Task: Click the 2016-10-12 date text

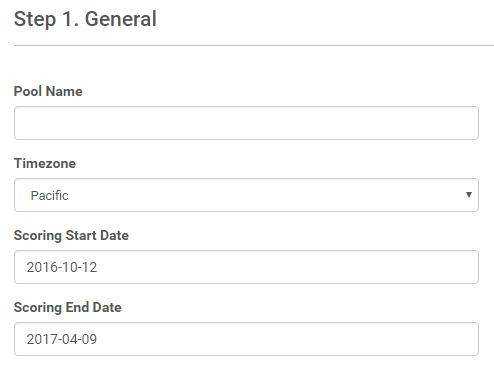Action: 62,267
